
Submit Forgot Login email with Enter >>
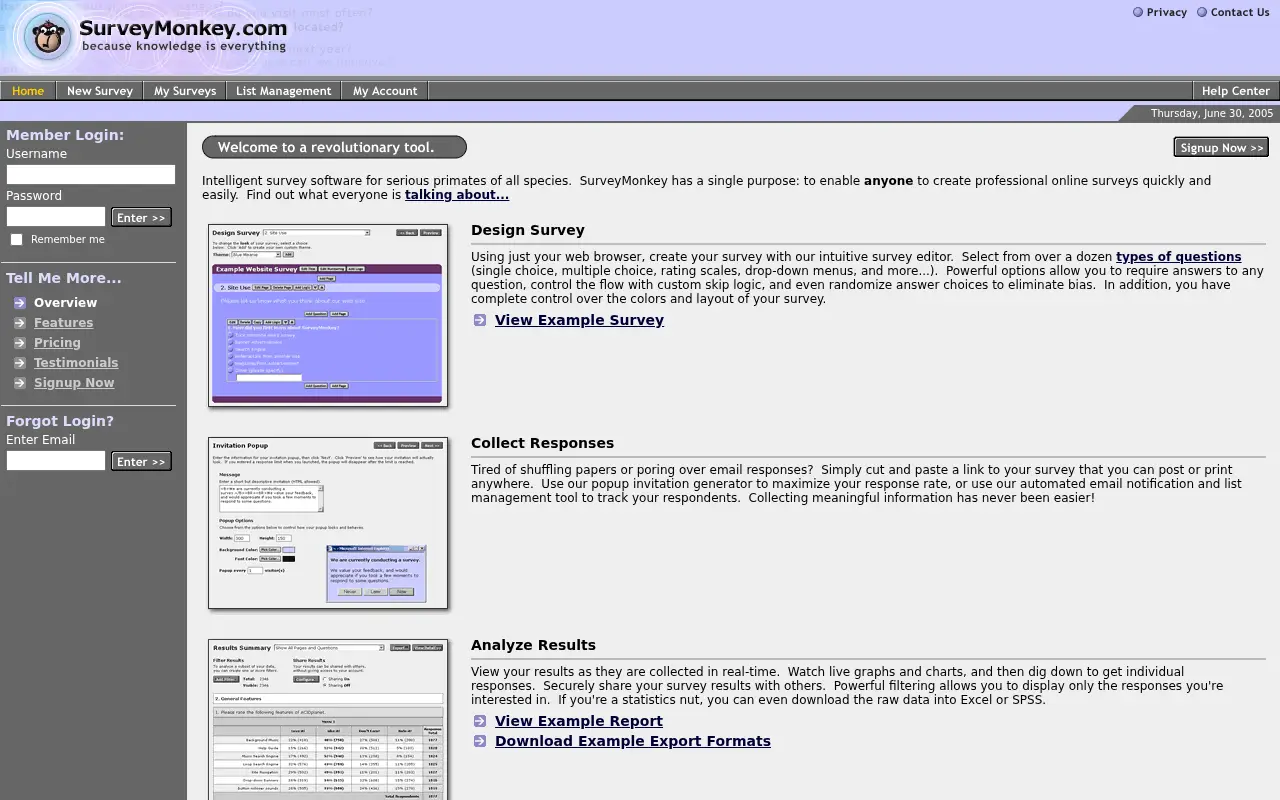coord(141,462)
